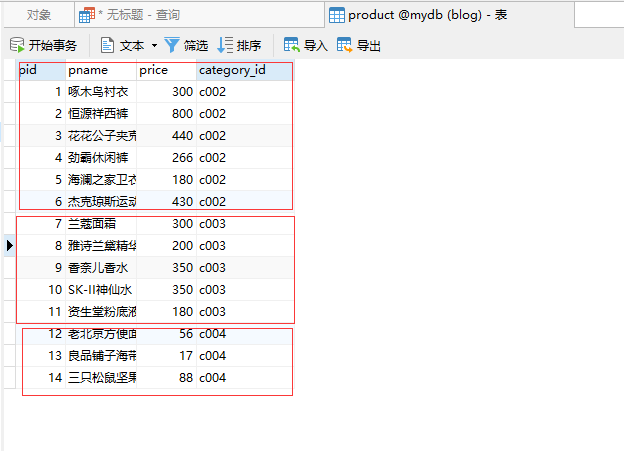Click the price column header

point(166,70)
